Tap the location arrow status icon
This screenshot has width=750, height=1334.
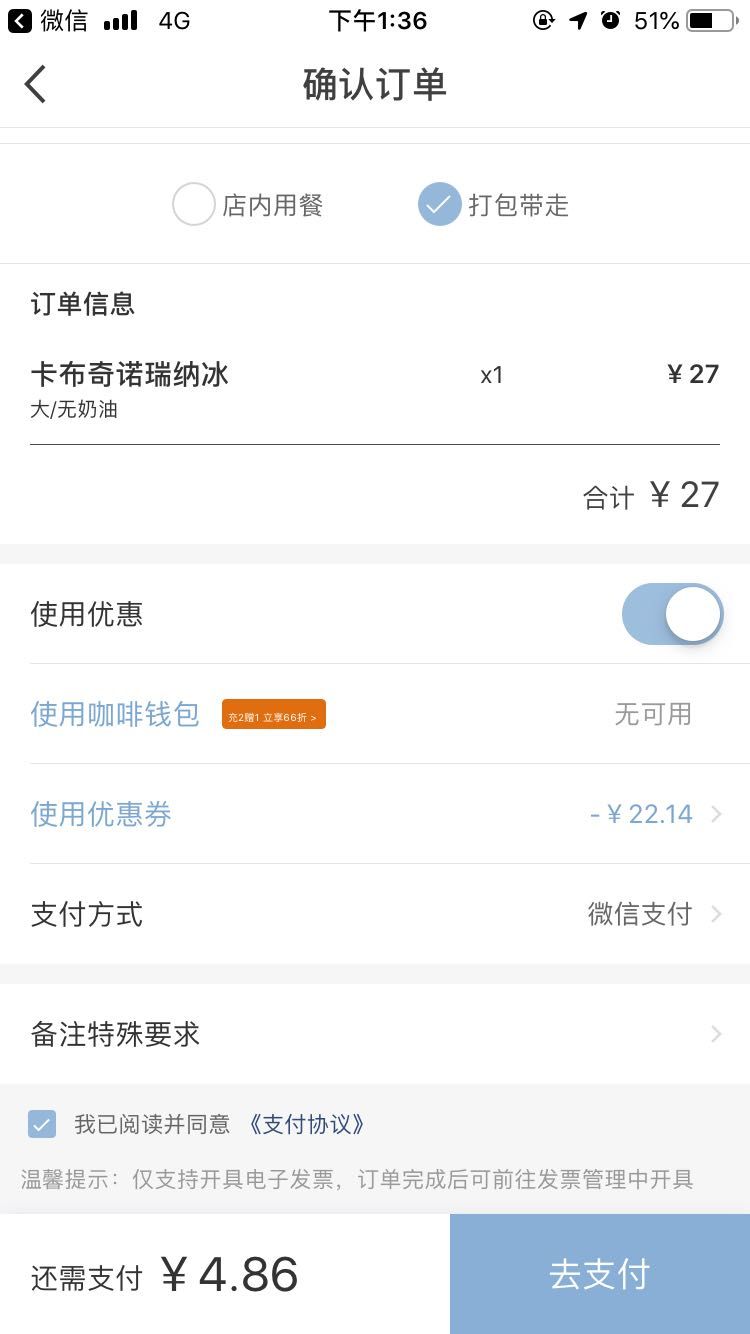(x=578, y=20)
